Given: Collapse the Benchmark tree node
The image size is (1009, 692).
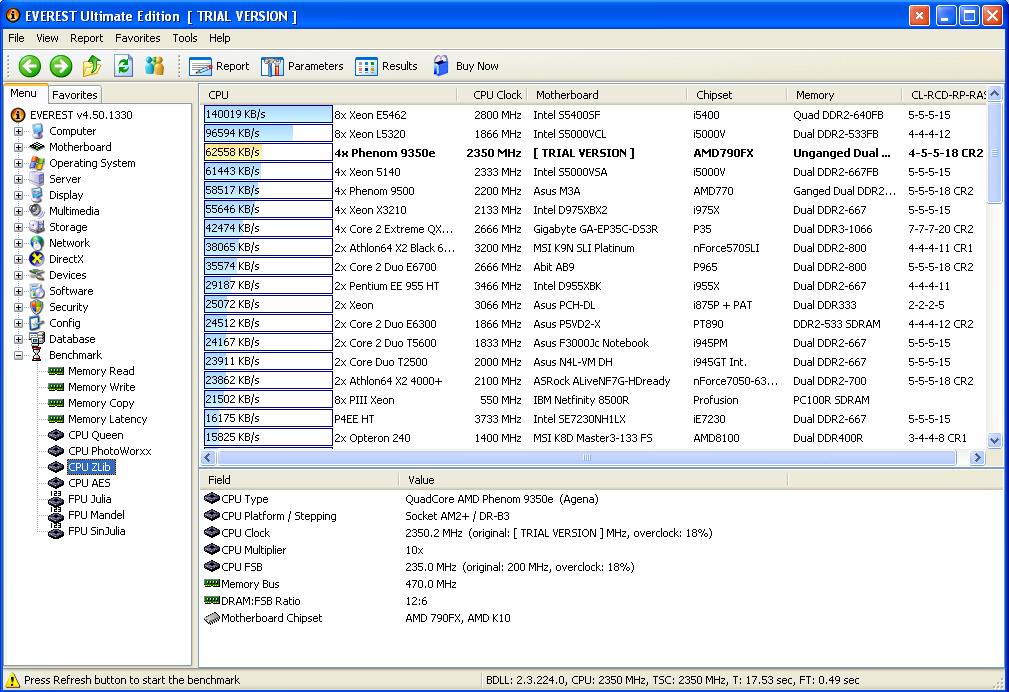Looking at the screenshot, I should 18,355.
